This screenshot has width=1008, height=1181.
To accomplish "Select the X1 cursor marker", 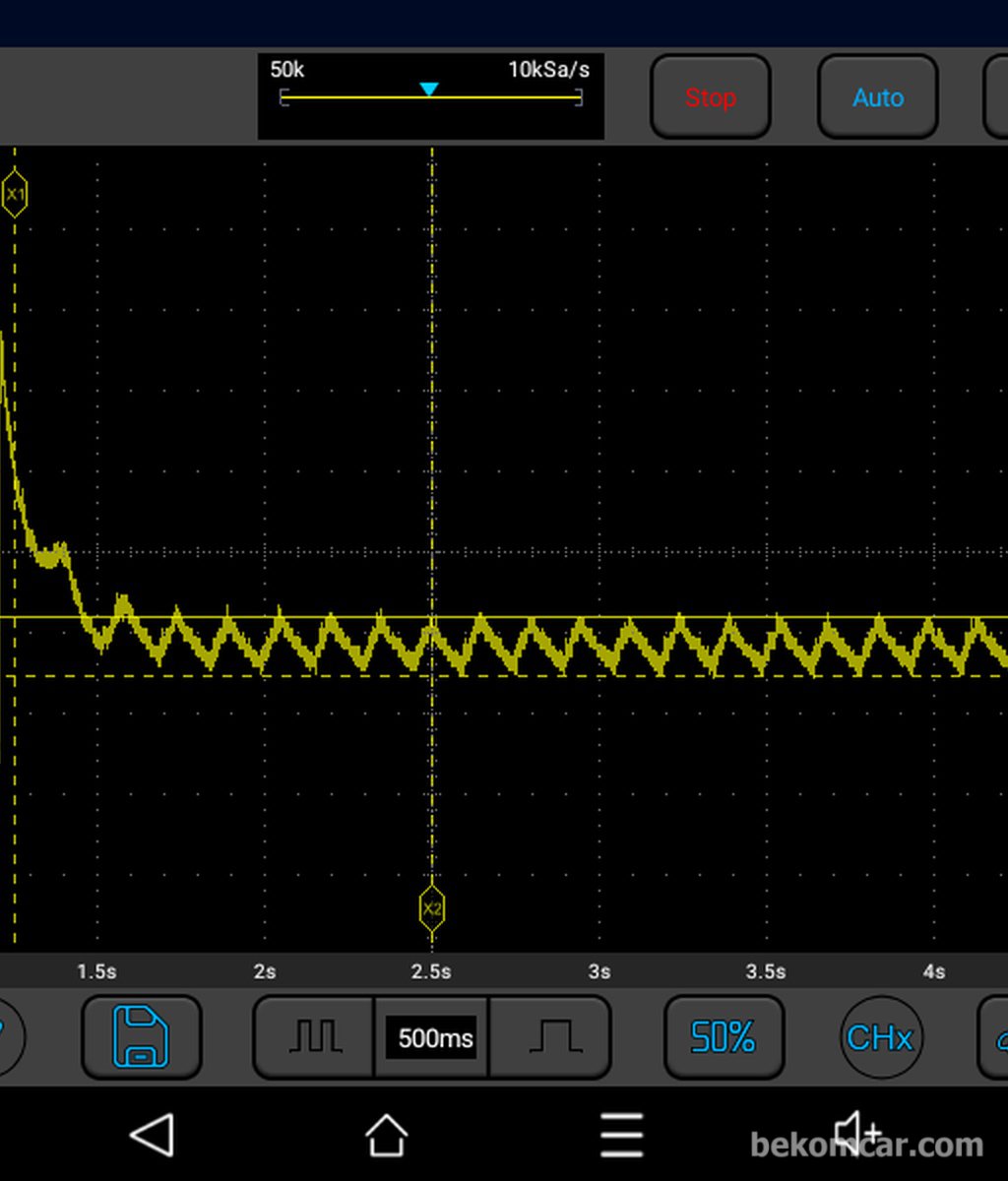I will tap(15, 195).
